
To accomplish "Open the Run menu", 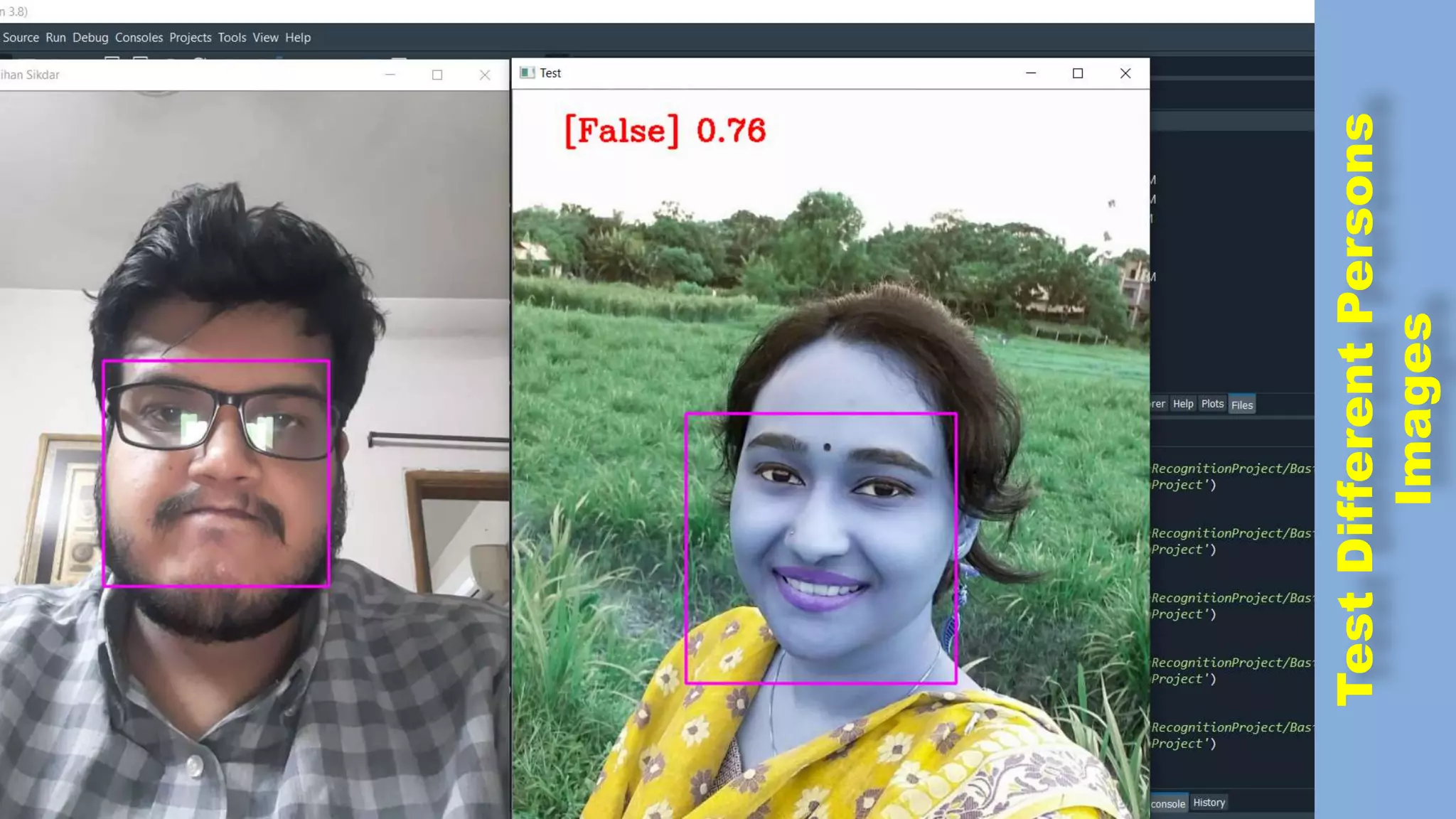I will click(55, 38).
